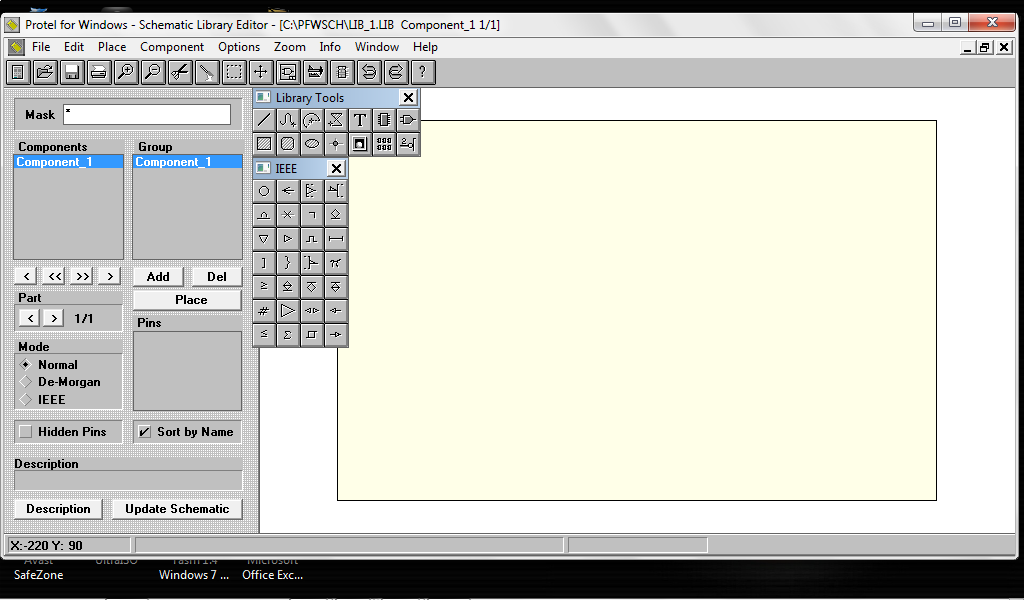Viewport: 1024px width, 600px height.
Task: Open a library file using the Open icon
Action: (44, 71)
